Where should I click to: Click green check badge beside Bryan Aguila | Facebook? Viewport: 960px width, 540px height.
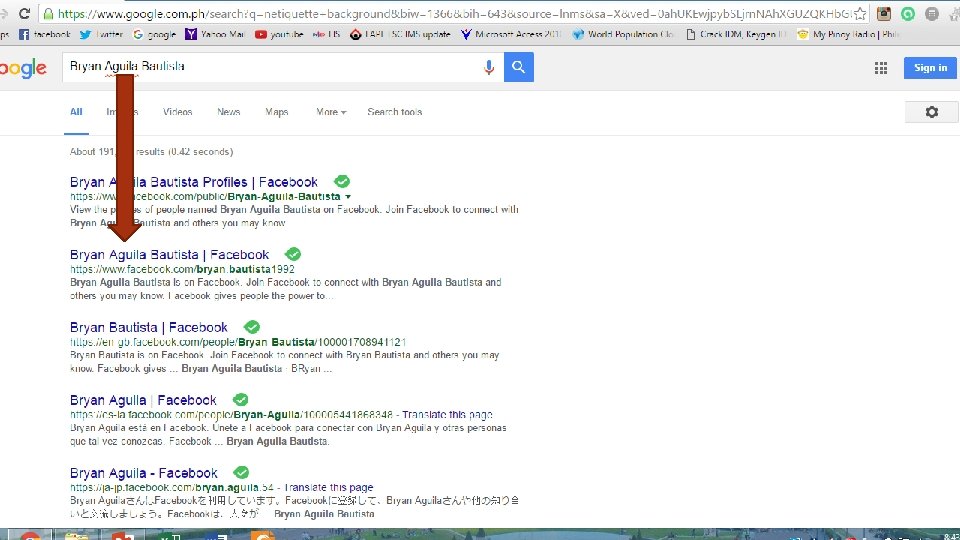[241, 400]
